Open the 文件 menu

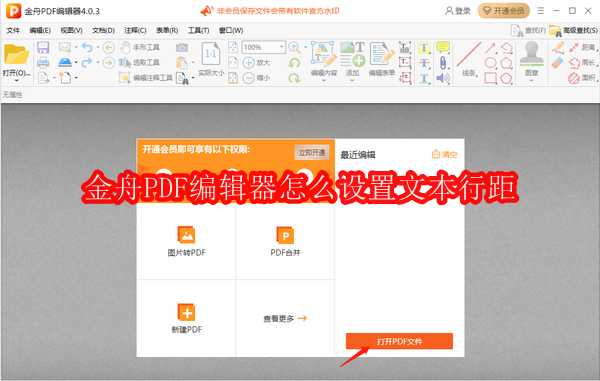click(13, 30)
